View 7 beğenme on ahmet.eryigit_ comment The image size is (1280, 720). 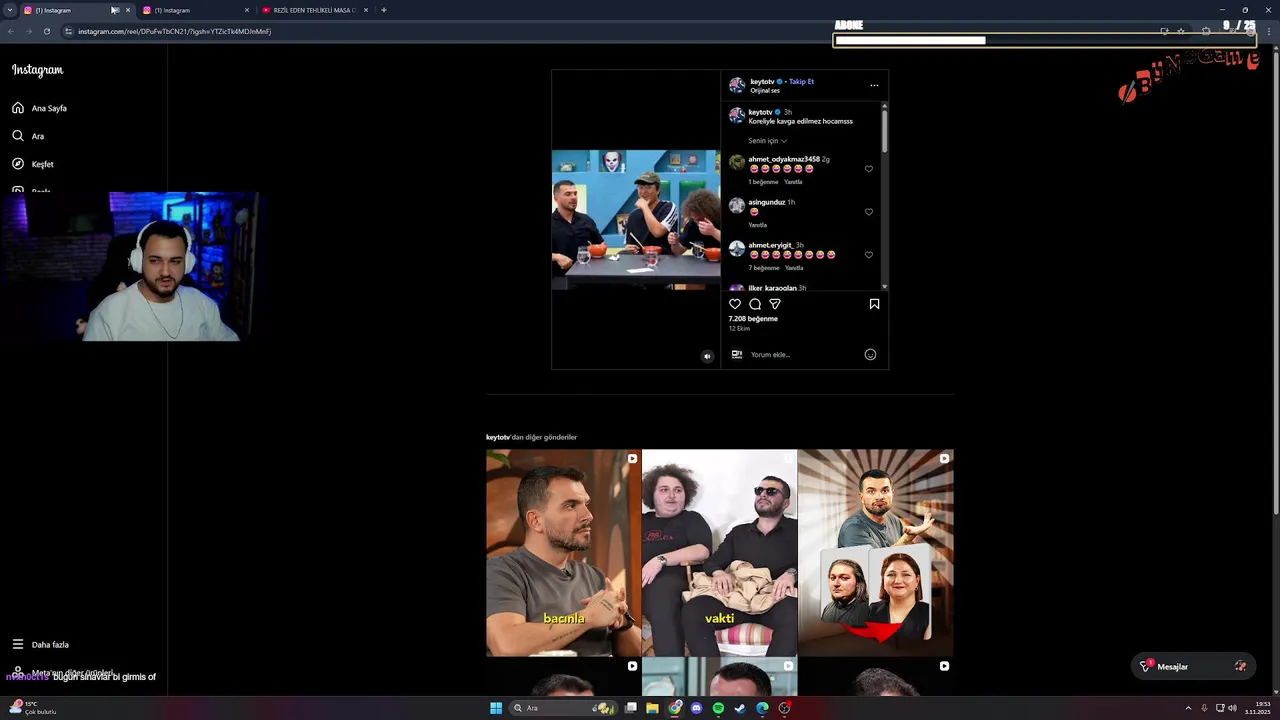[x=764, y=268]
